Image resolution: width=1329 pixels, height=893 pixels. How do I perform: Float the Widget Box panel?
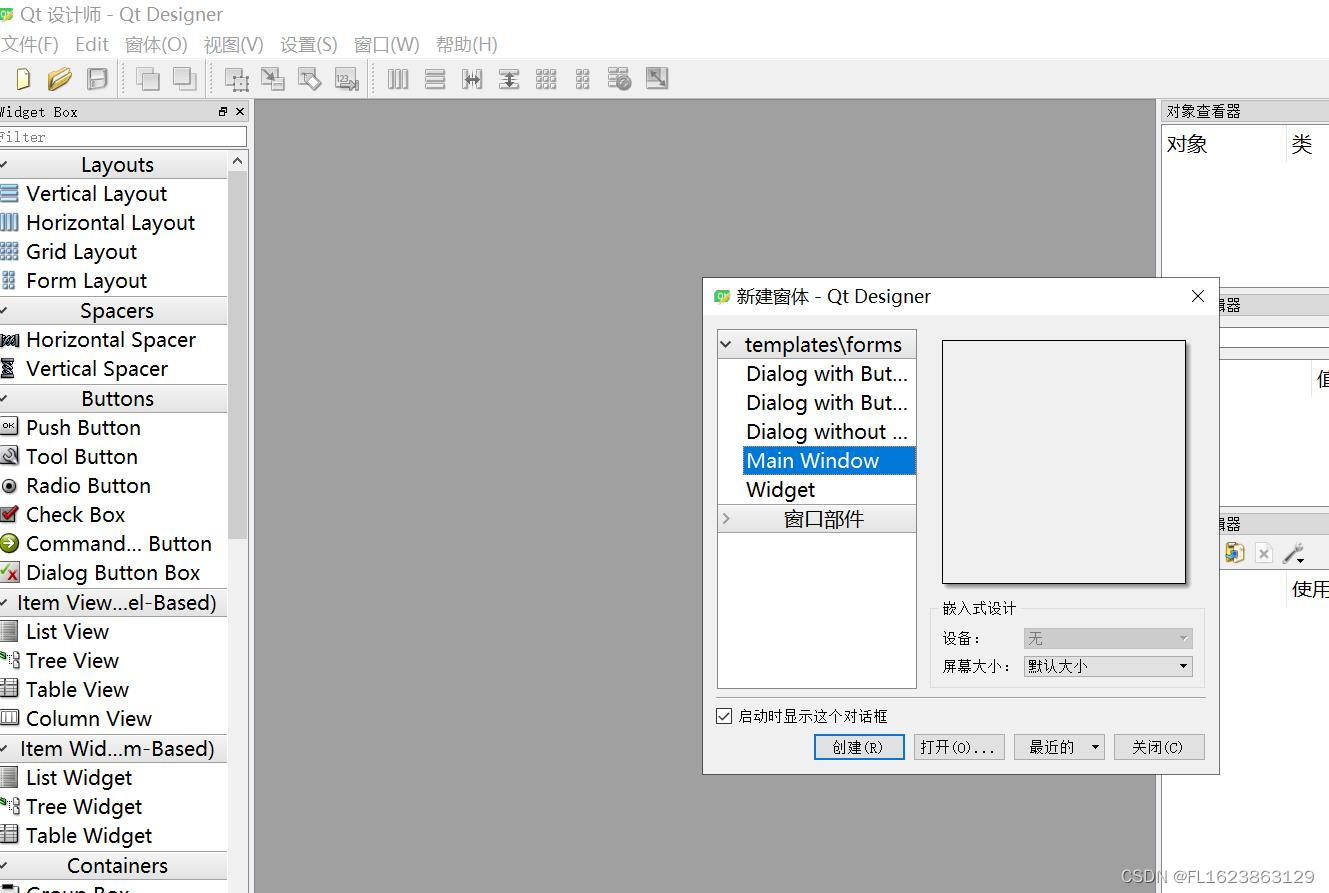click(x=223, y=112)
